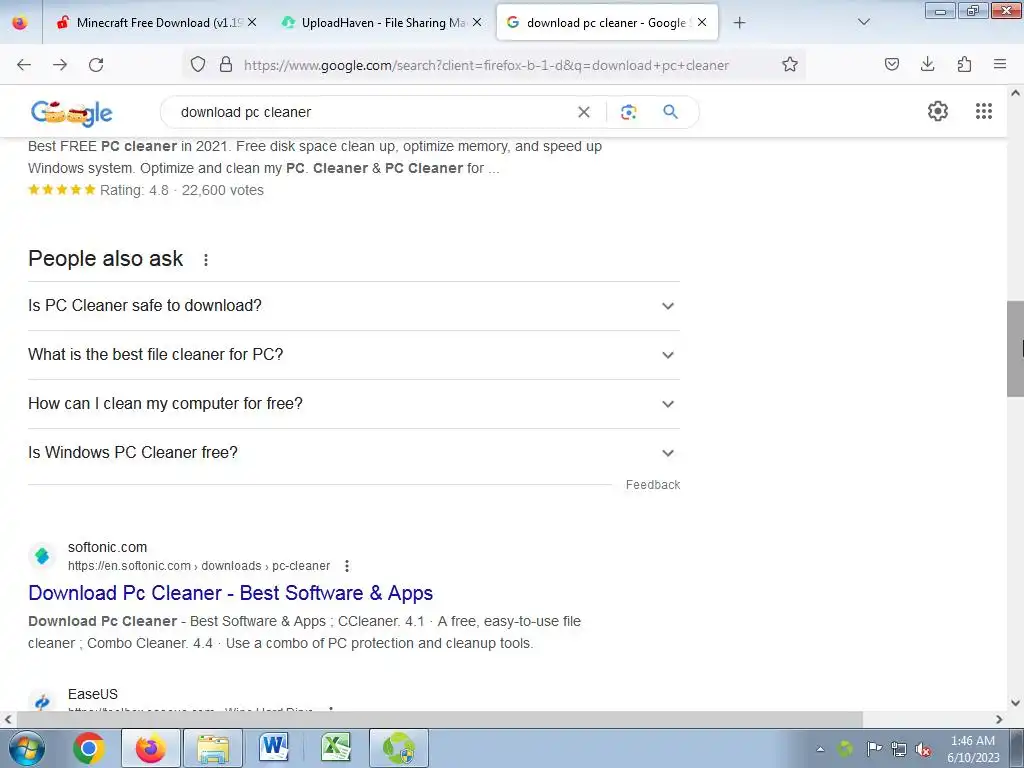Show hidden system tray icons
This screenshot has height=768, width=1024.
(820, 749)
